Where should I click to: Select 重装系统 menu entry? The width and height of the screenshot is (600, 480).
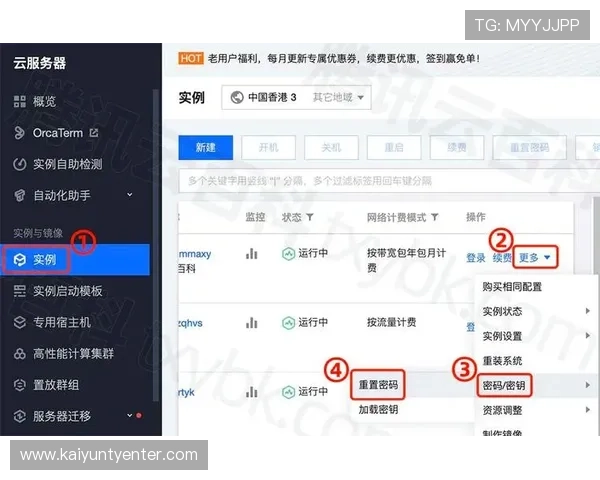[502, 361]
